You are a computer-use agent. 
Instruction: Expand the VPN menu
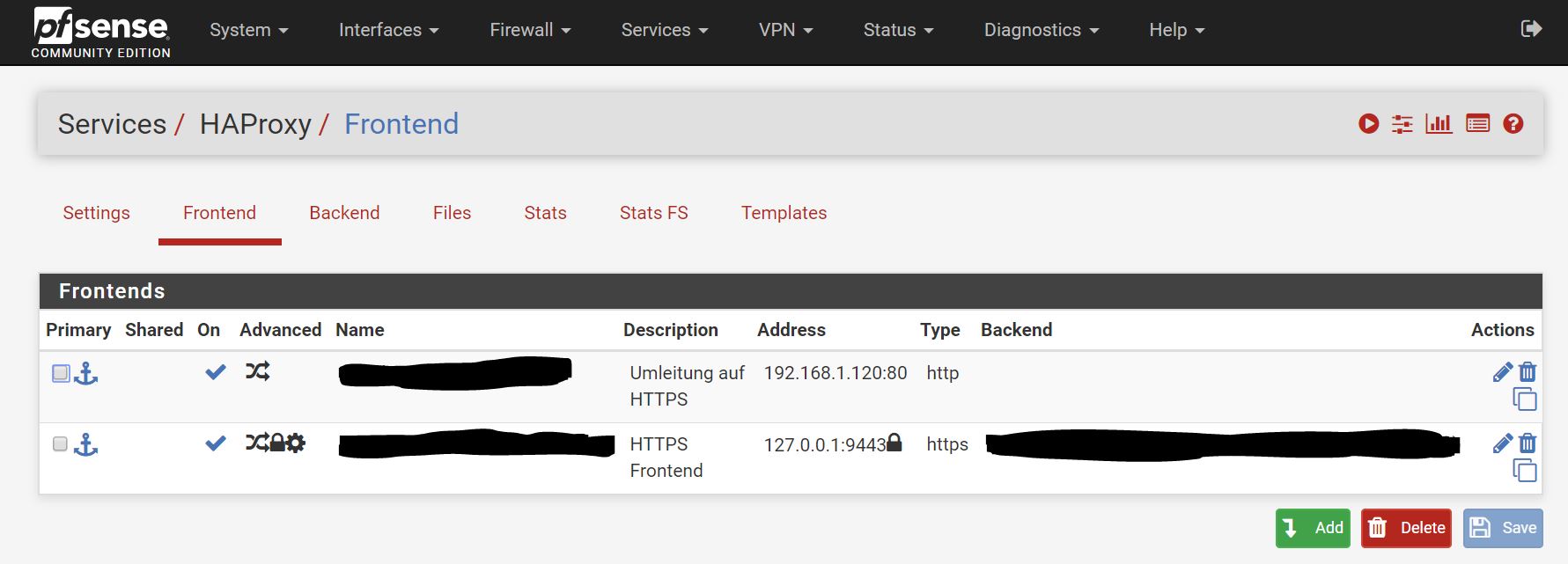coord(785,30)
